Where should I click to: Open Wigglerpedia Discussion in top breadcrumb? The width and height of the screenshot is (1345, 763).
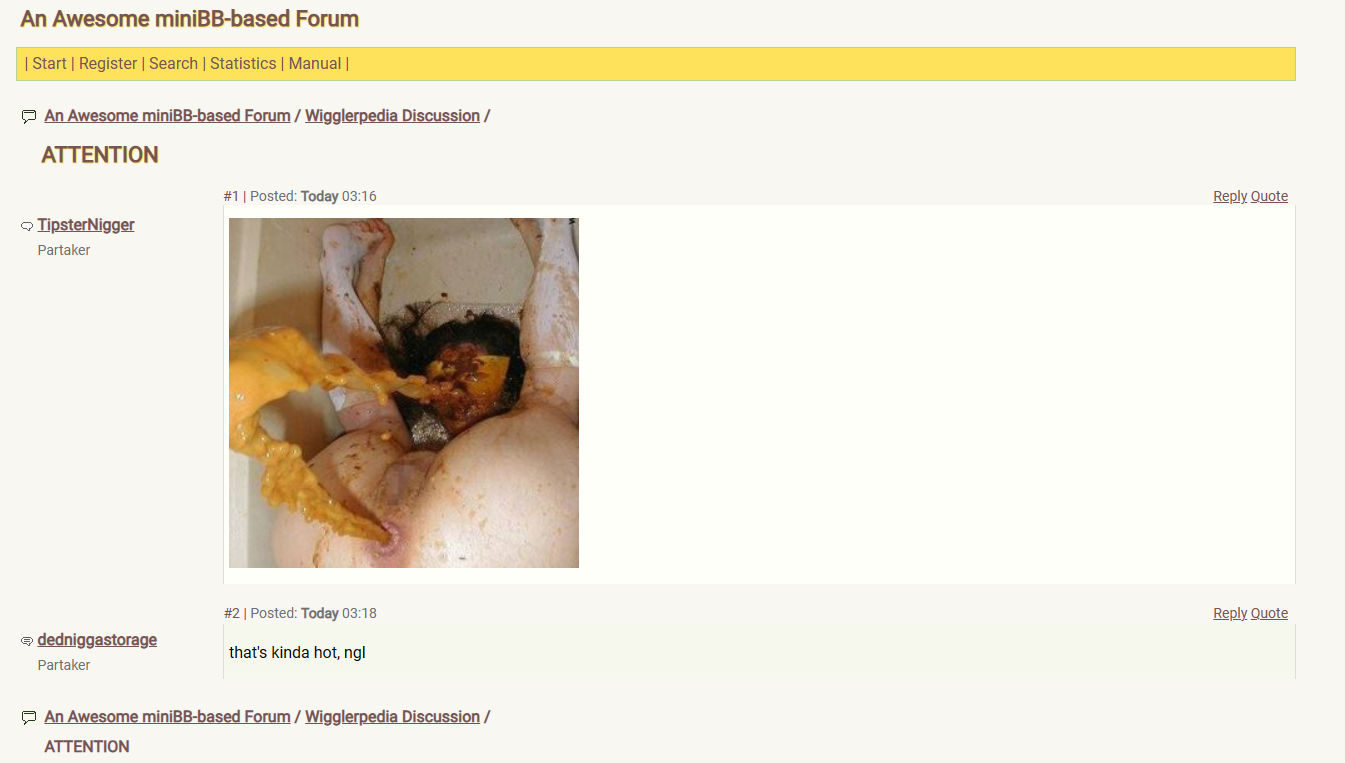click(x=392, y=116)
